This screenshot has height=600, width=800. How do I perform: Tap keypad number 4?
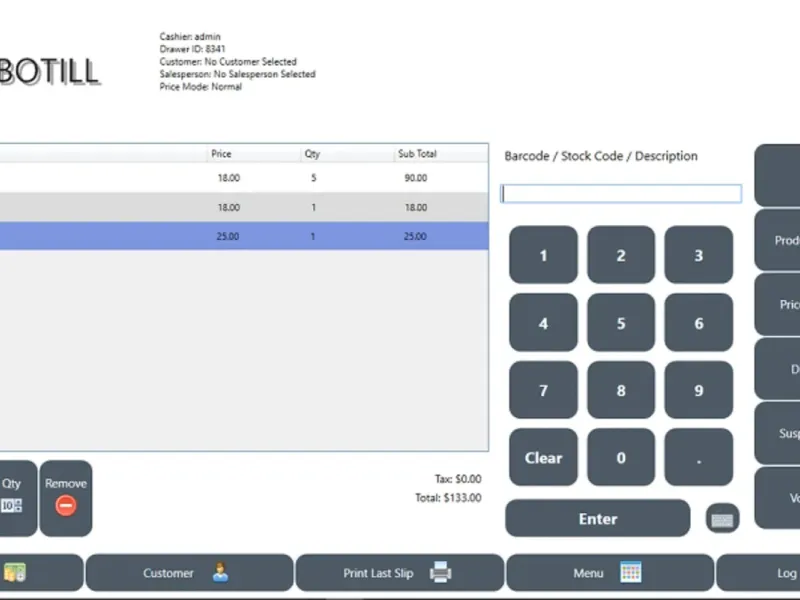(x=543, y=322)
